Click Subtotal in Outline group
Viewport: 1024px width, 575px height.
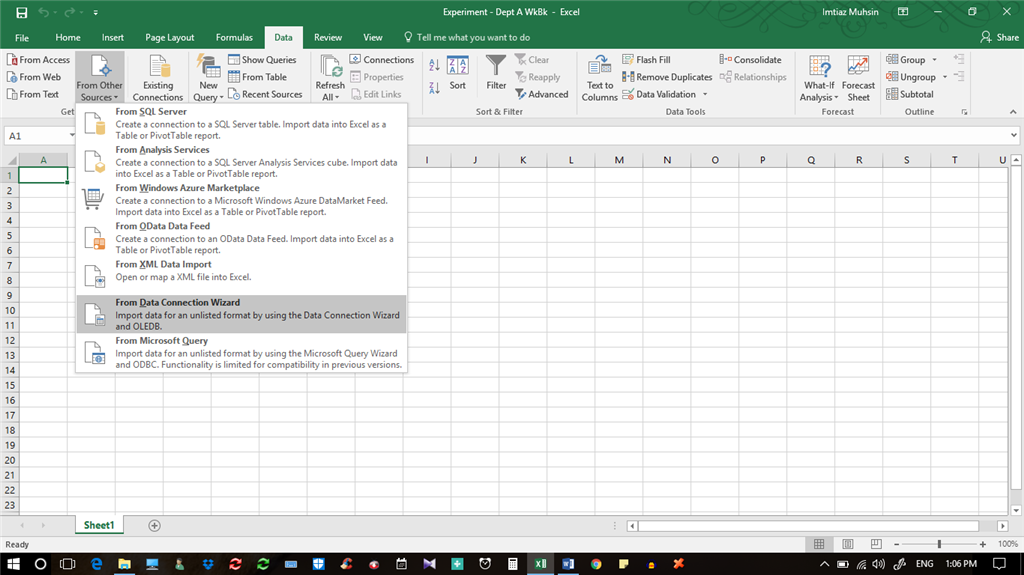(x=910, y=94)
